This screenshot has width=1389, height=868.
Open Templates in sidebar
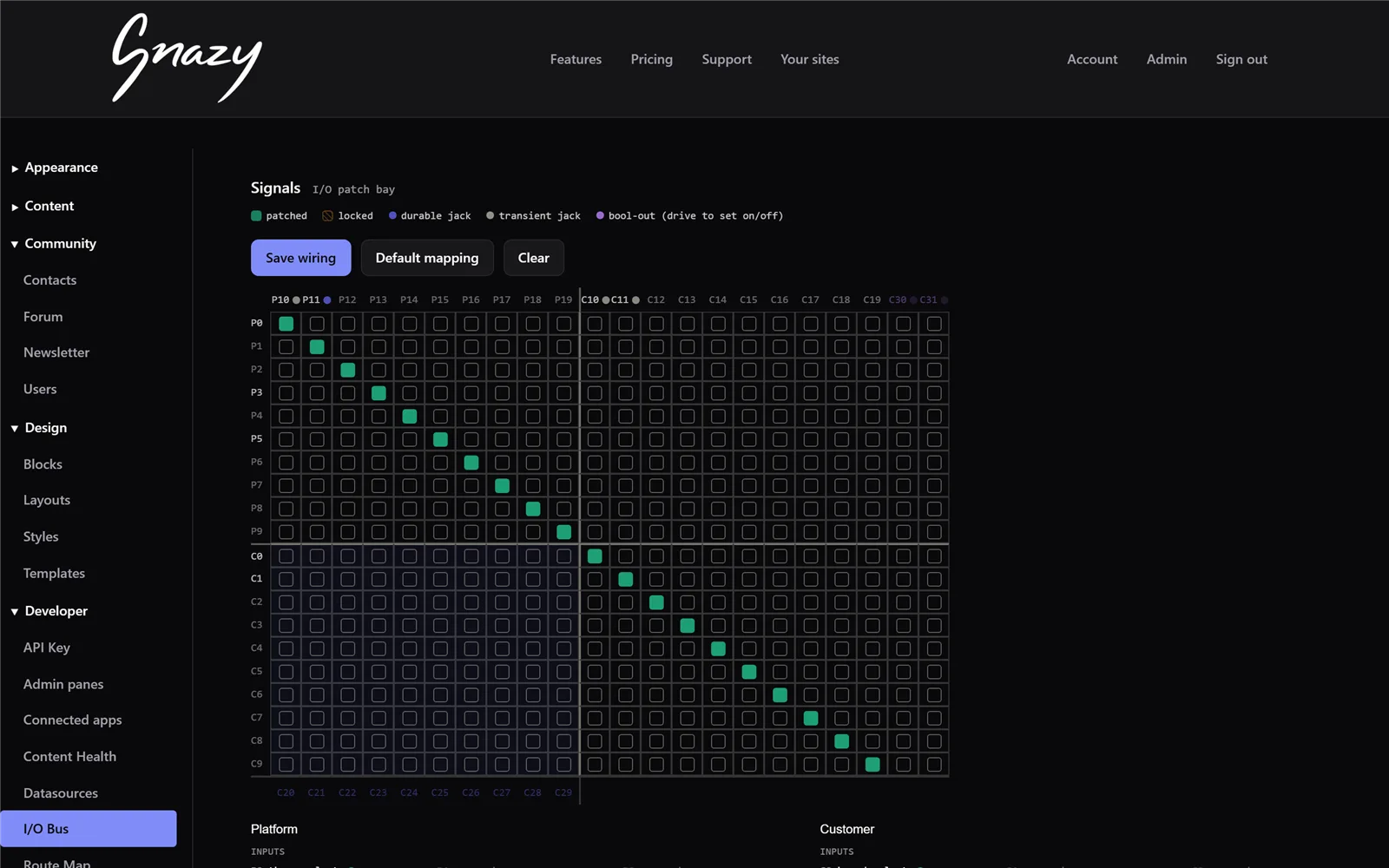tap(54, 574)
